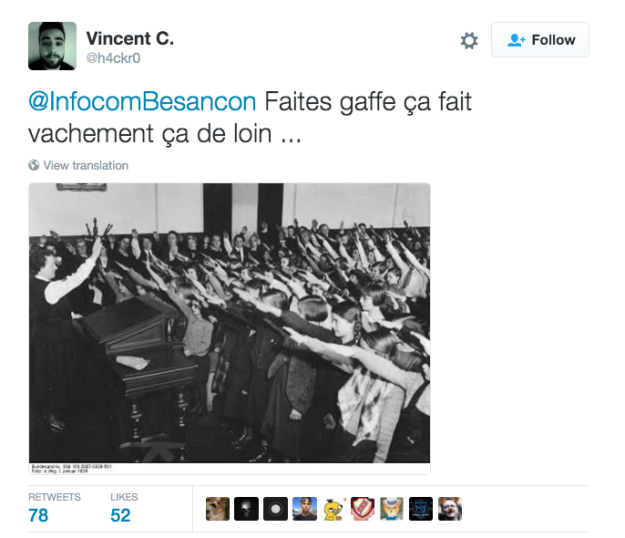The image size is (625, 538).
Task: Open the doge dog avatar liker
Action: click(x=218, y=509)
